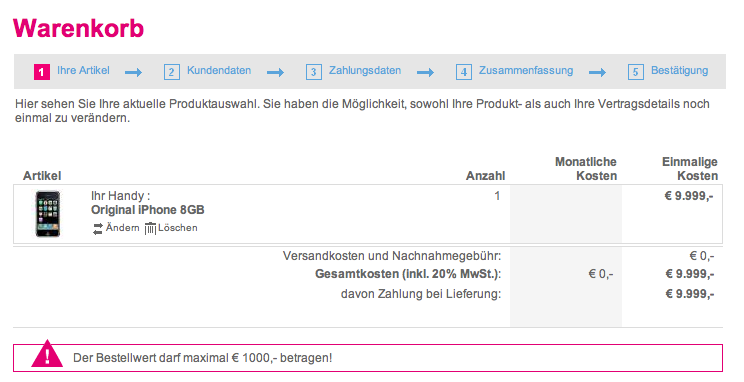Click the step 5 number box

pos(636,72)
